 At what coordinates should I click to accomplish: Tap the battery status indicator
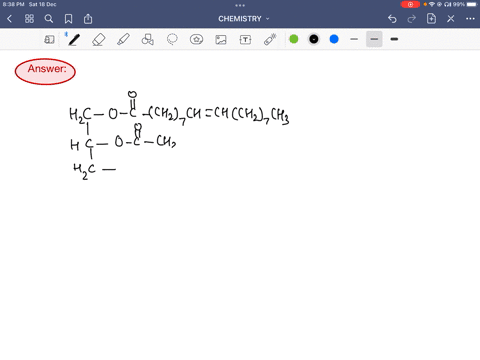[x=472, y=4]
